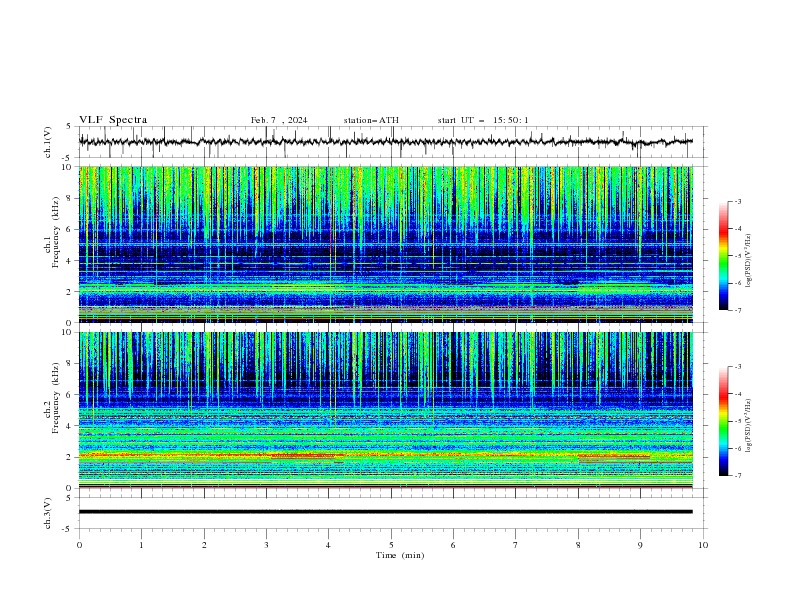
Task: Click the 'ch.1(V)' axis label
Action: (x=48, y=142)
